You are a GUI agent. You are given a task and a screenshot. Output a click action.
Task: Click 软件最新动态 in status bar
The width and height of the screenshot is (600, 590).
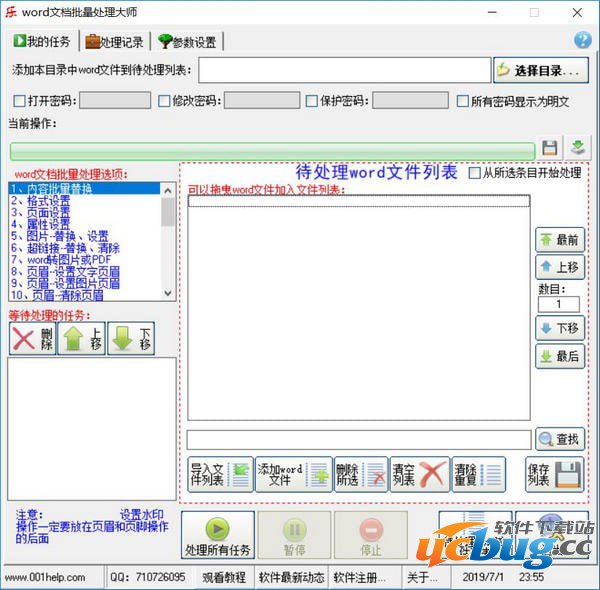(x=292, y=577)
